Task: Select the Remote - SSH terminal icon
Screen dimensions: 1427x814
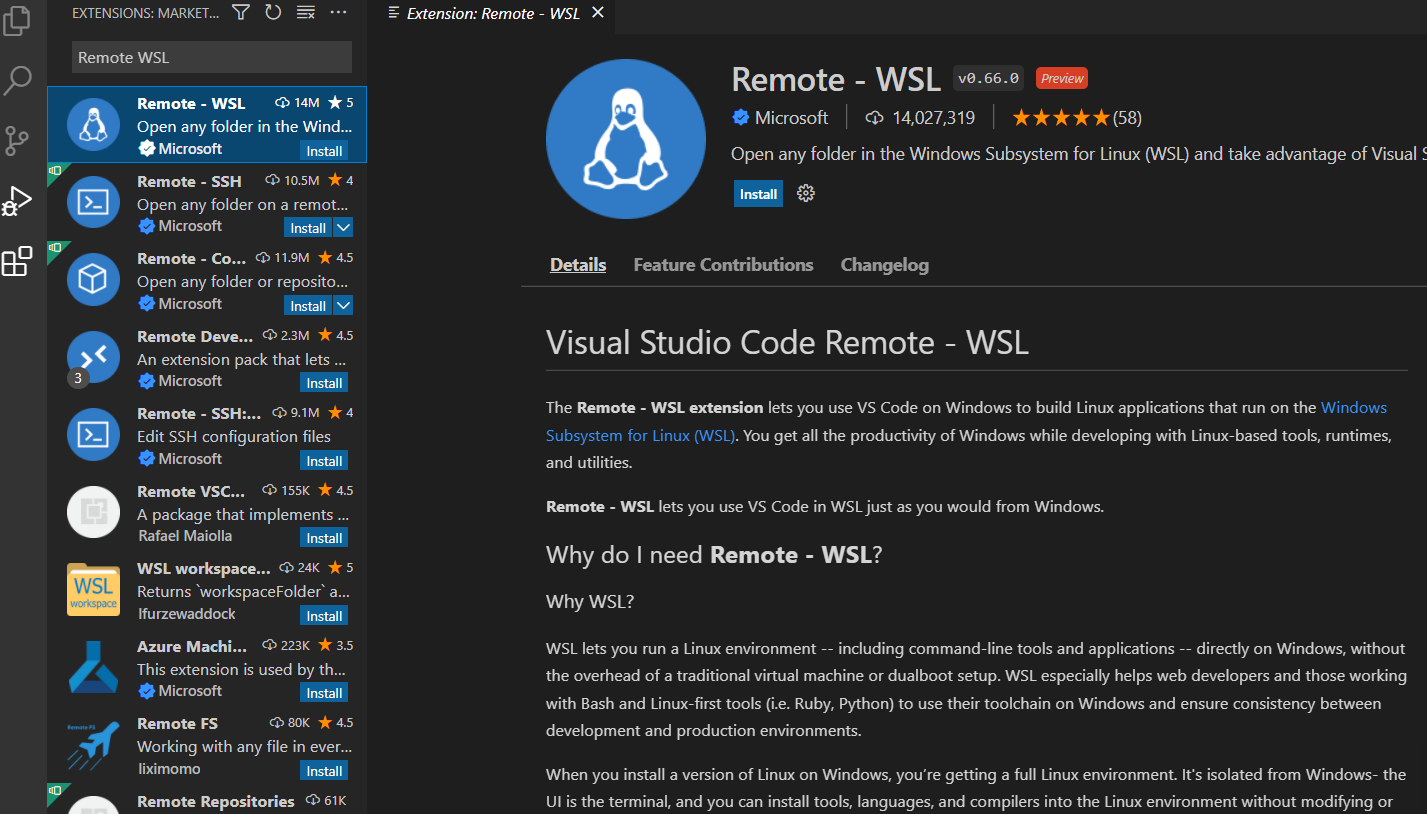Action: [93, 203]
